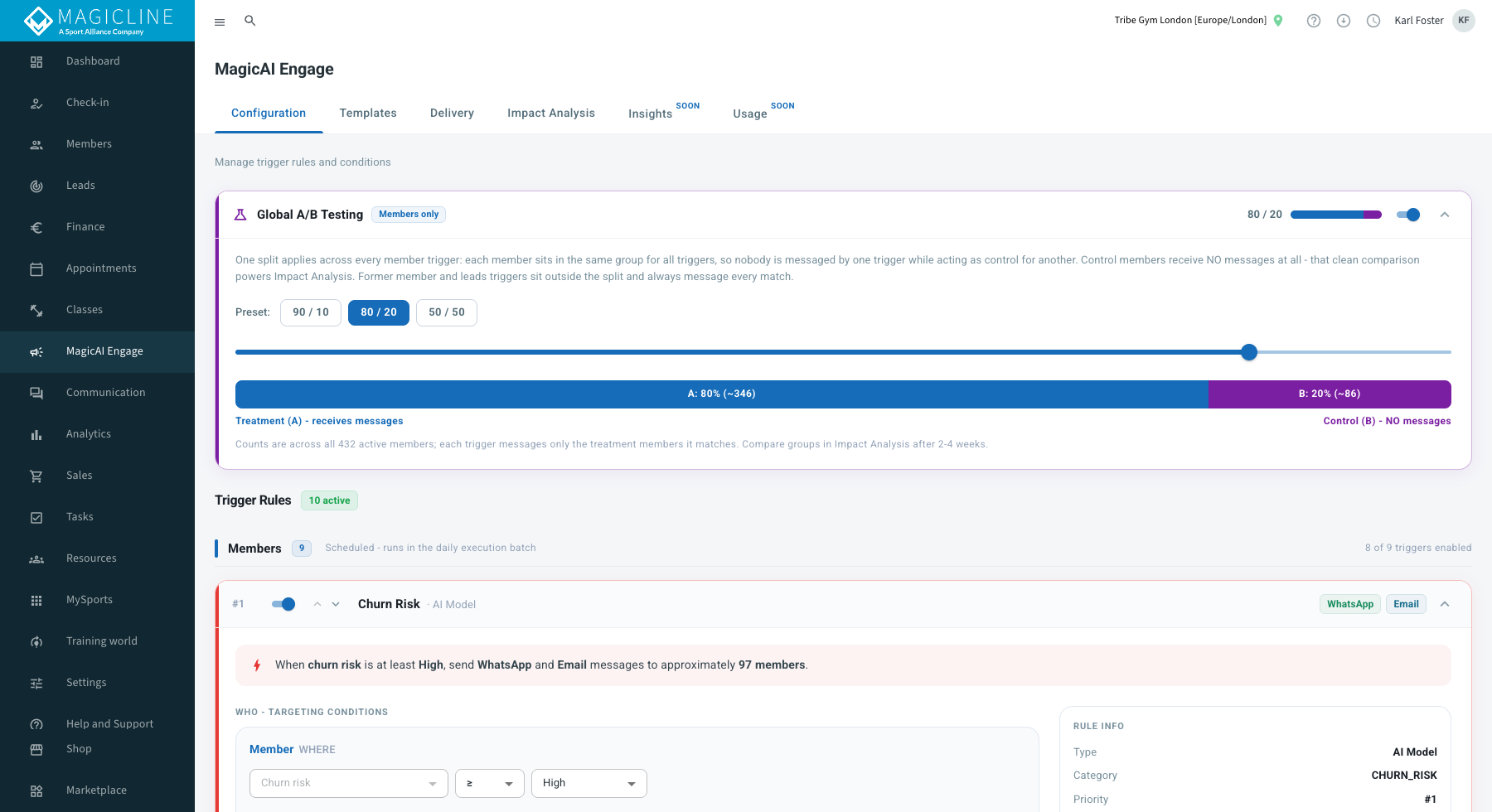
Task: Click the '8 of 9 triggers enabled' text
Action: tap(1418, 548)
